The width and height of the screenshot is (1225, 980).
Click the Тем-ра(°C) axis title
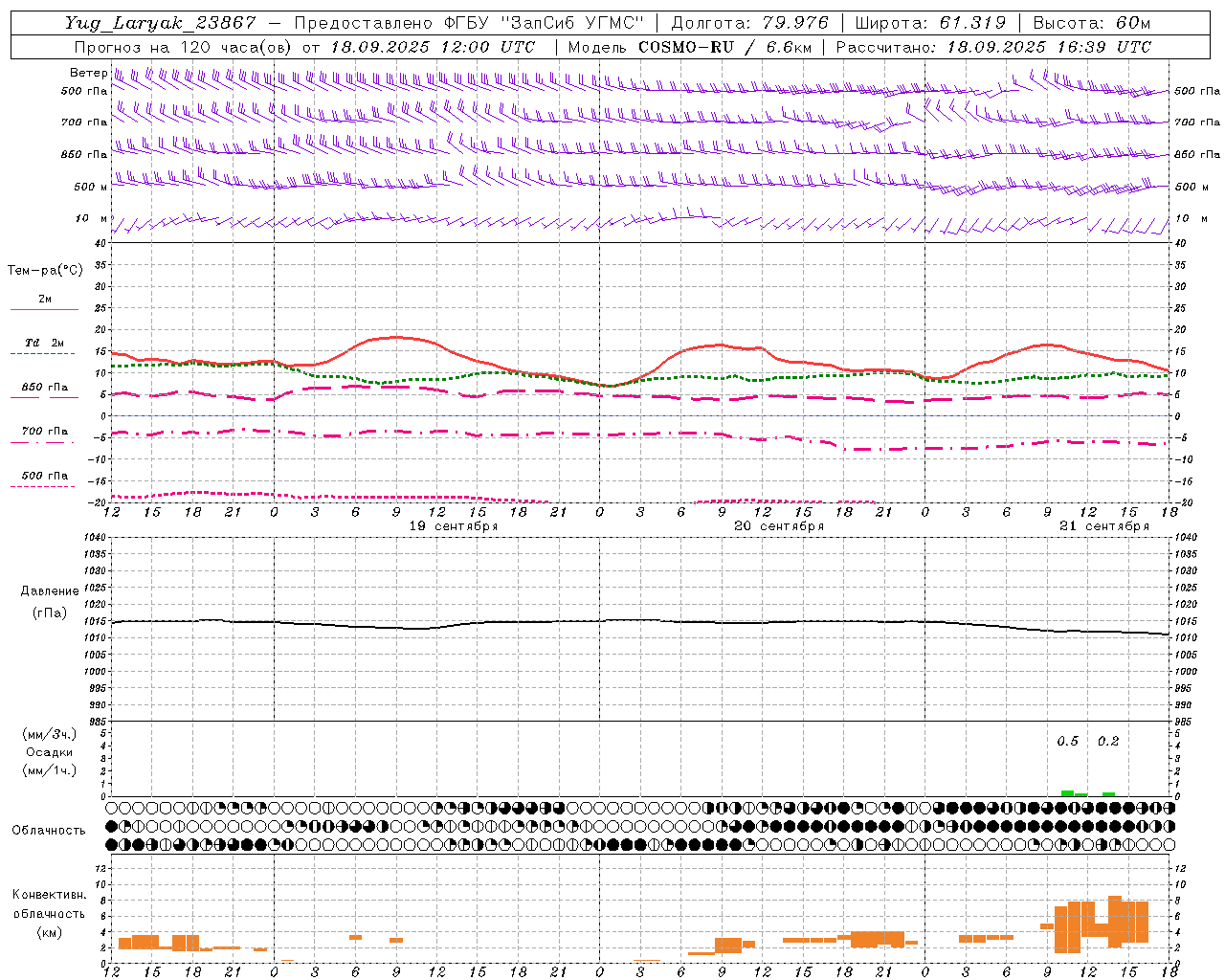point(45,271)
